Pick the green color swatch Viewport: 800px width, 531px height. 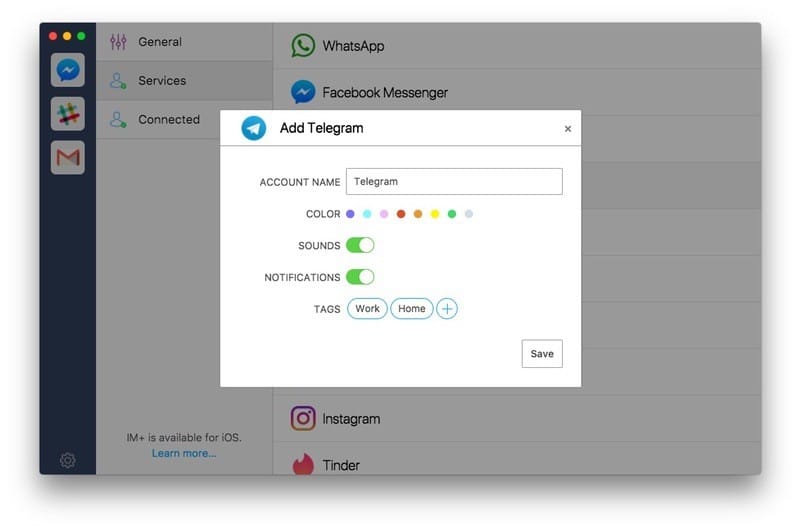pos(452,214)
